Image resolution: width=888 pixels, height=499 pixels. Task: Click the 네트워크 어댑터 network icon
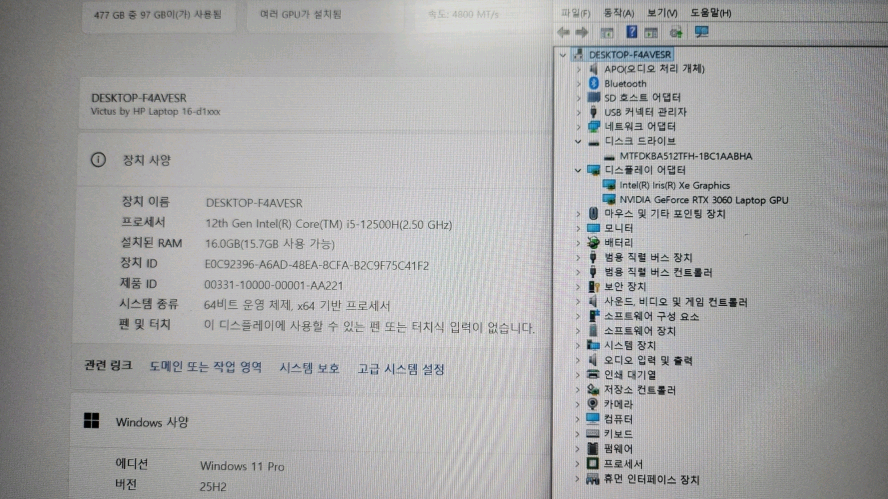pos(594,126)
